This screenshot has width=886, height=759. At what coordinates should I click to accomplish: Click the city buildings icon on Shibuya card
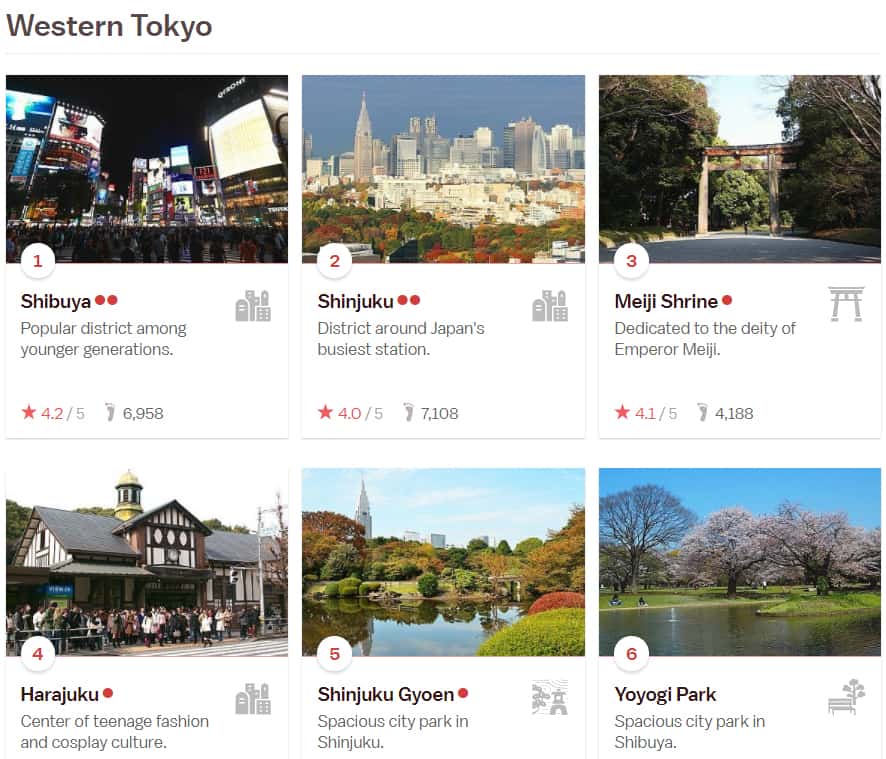[x=253, y=306]
